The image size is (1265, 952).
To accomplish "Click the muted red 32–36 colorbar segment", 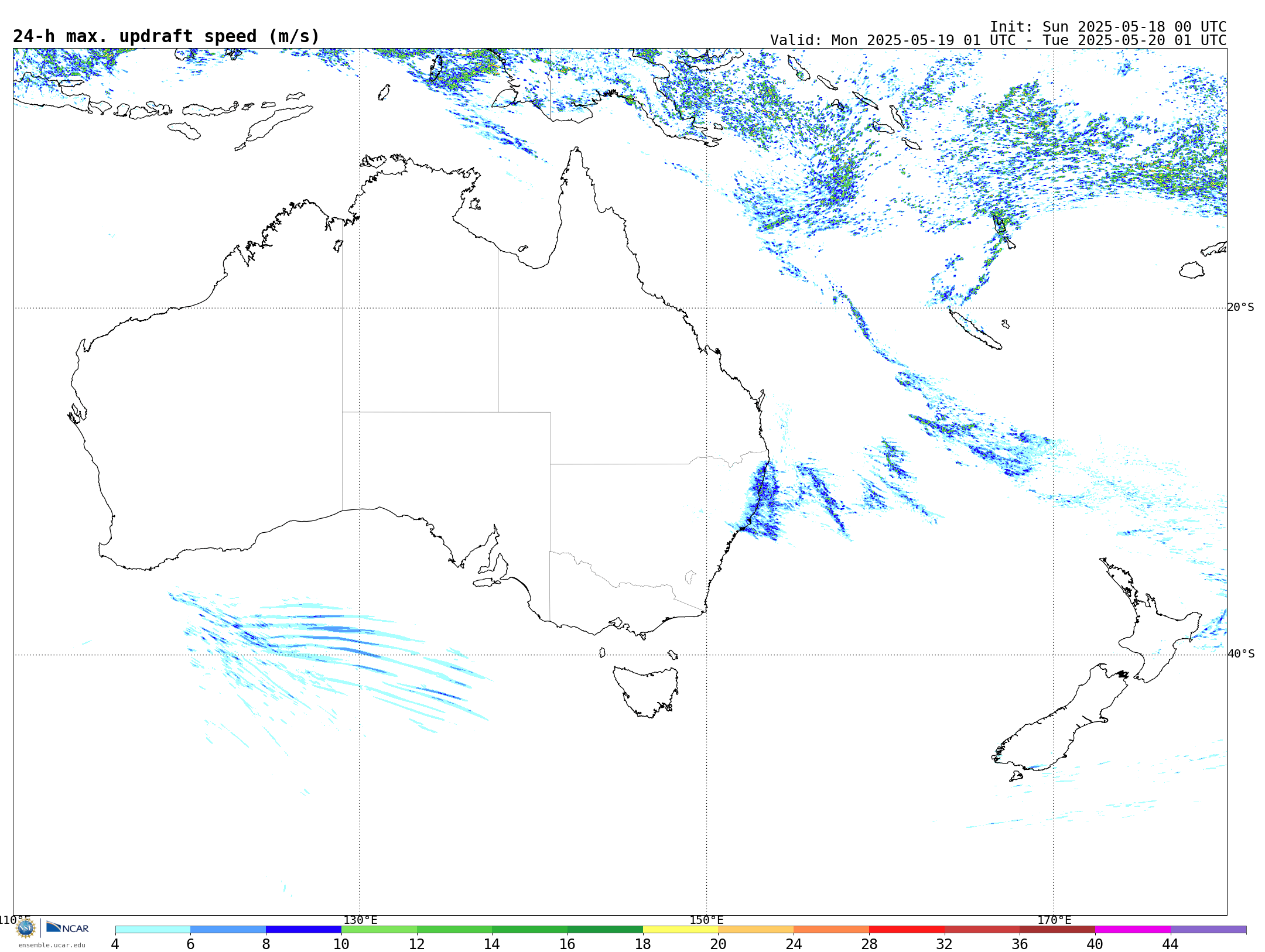I will pyautogui.click(x=982, y=930).
